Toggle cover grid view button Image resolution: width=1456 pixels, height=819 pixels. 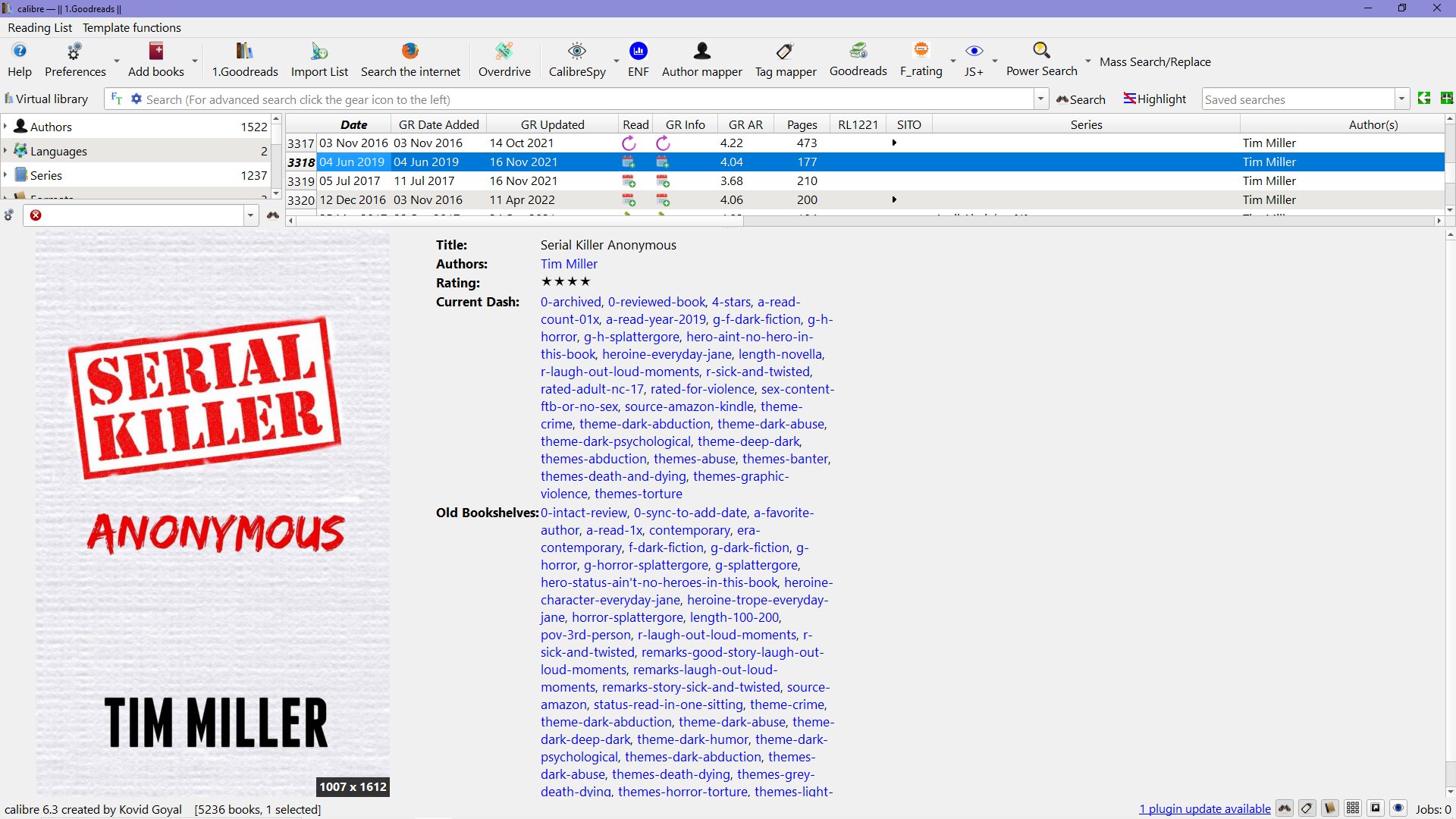[1353, 808]
